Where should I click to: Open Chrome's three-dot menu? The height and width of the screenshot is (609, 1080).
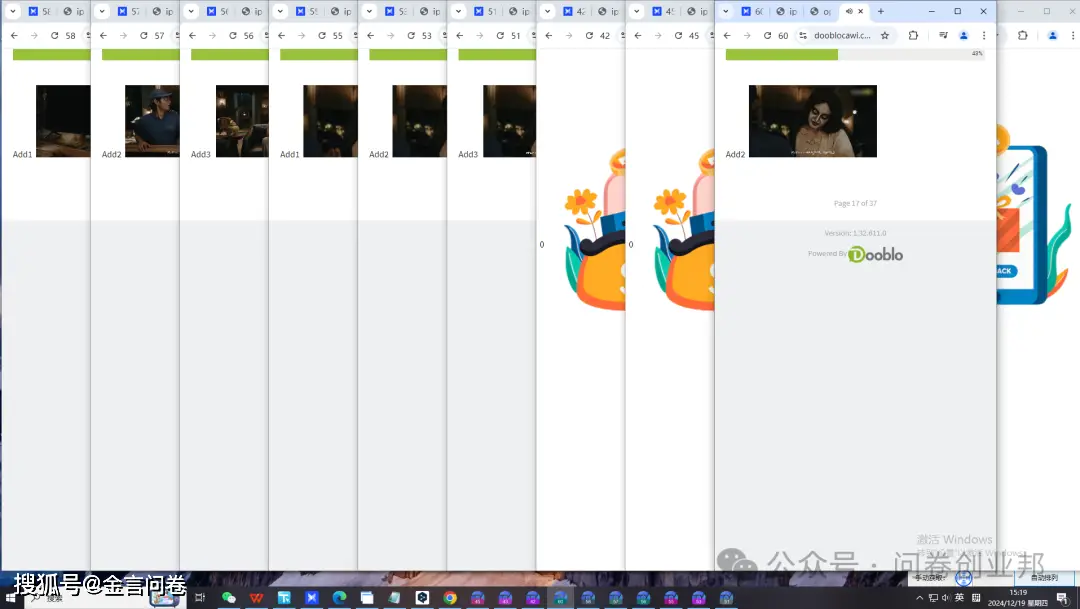coord(984,35)
